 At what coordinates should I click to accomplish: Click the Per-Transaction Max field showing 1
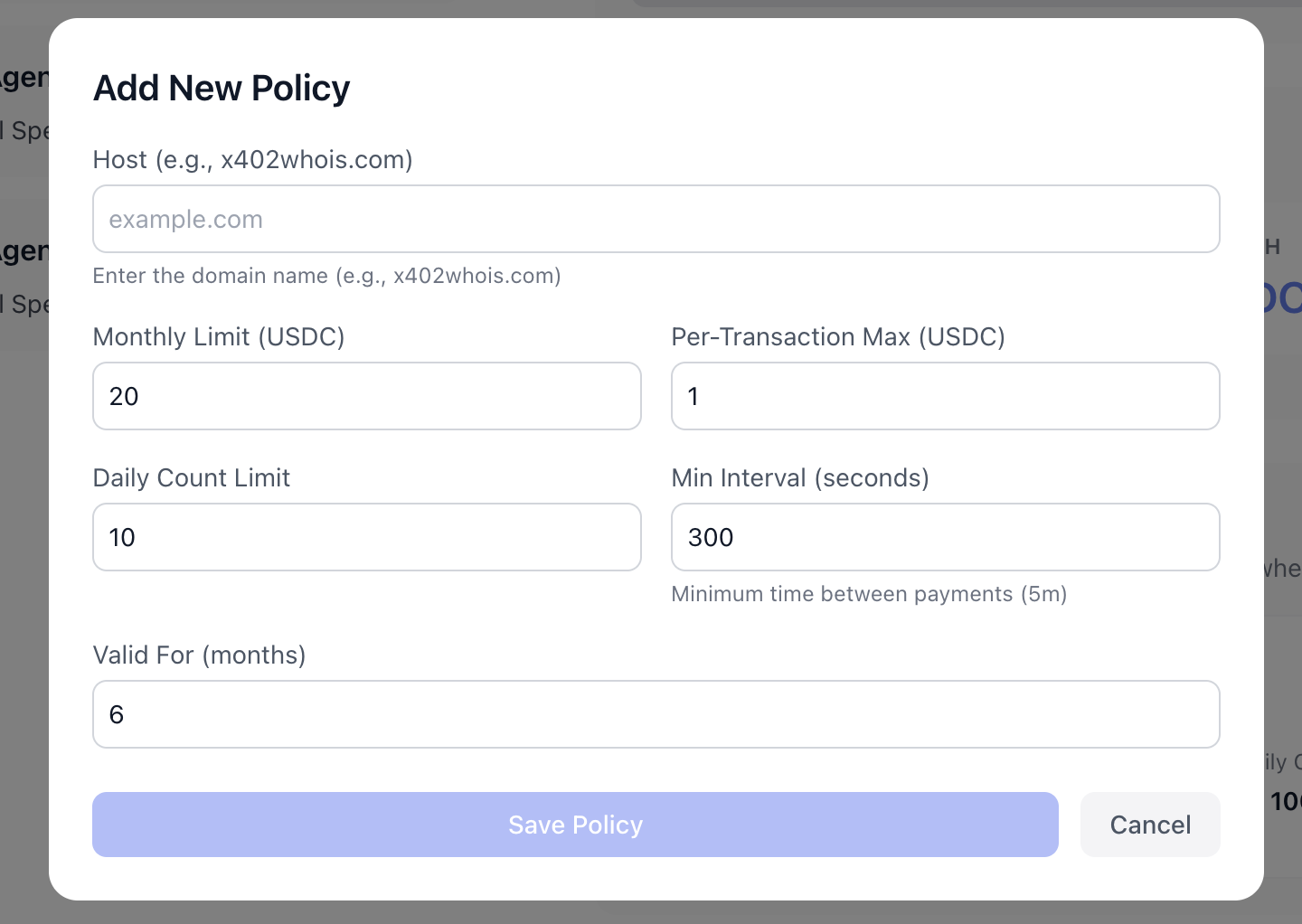945,396
